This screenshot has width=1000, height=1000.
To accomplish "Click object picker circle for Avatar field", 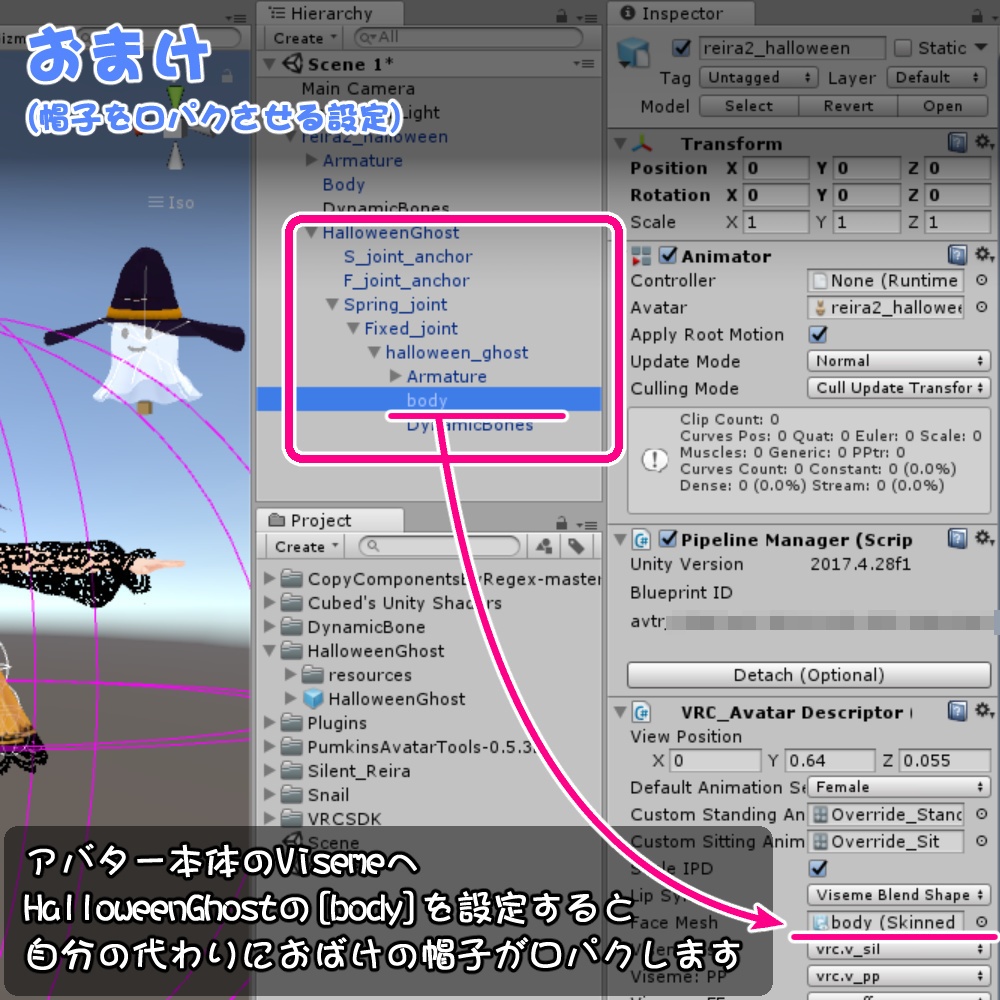I will 982,307.
